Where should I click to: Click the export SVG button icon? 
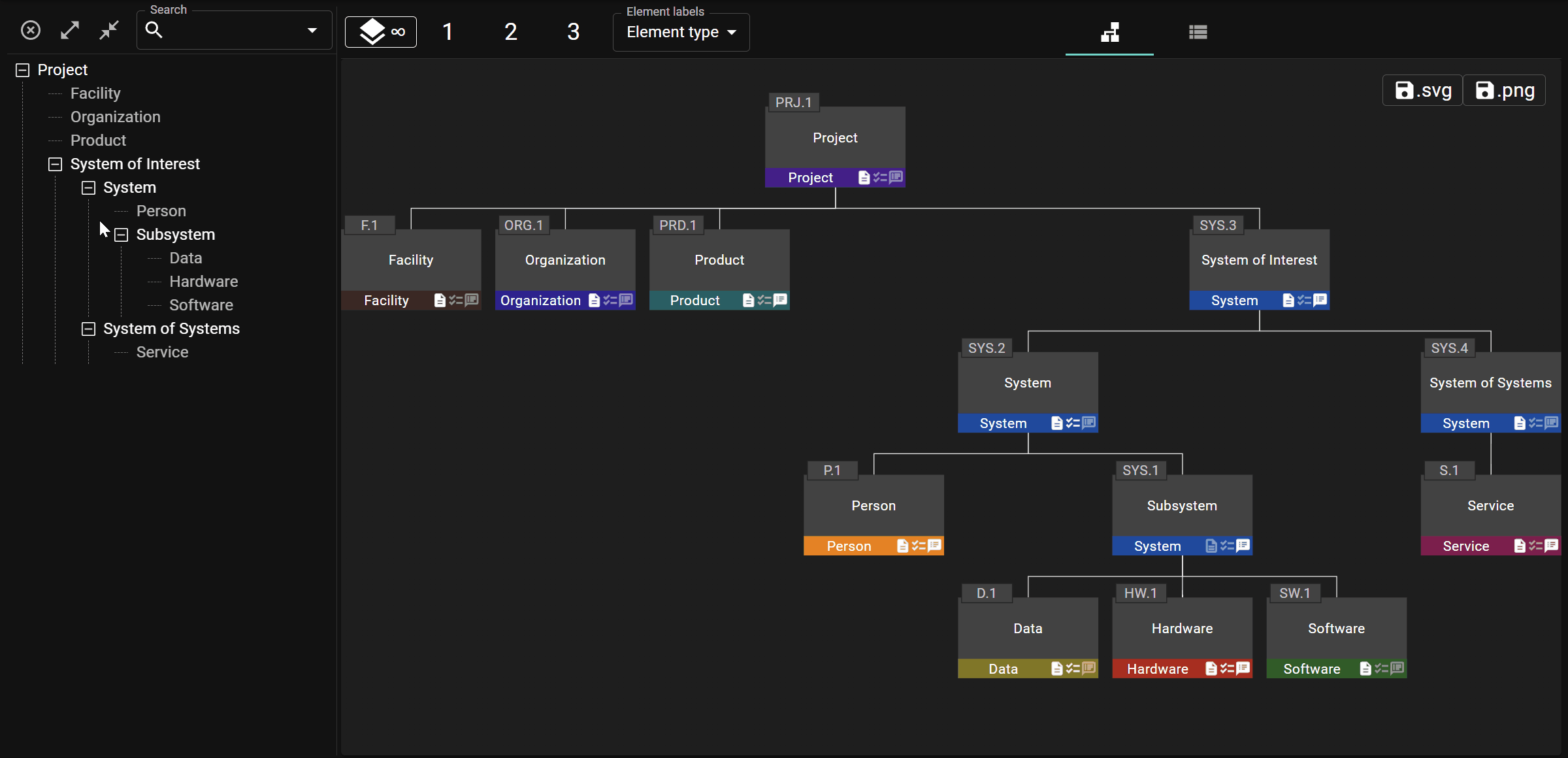pos(1421,90)
